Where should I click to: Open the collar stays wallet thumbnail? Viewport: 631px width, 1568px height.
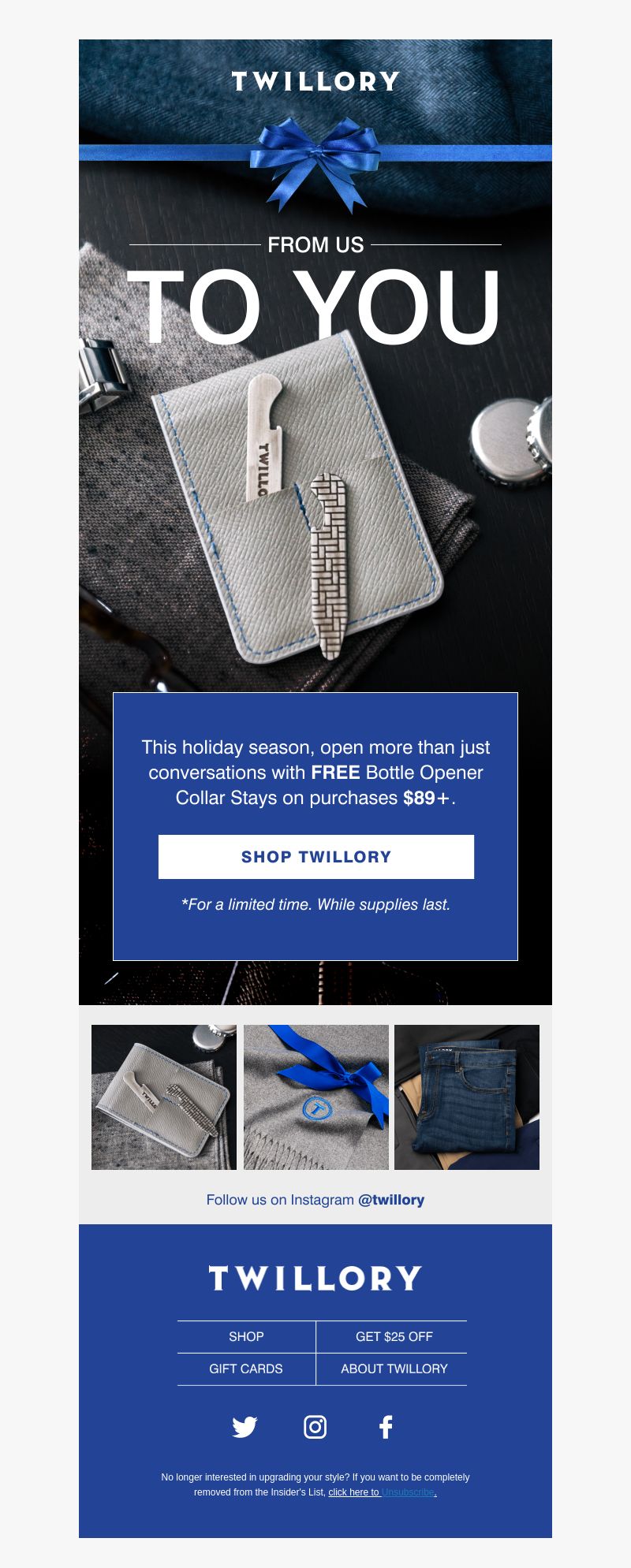pos(164,1097)
